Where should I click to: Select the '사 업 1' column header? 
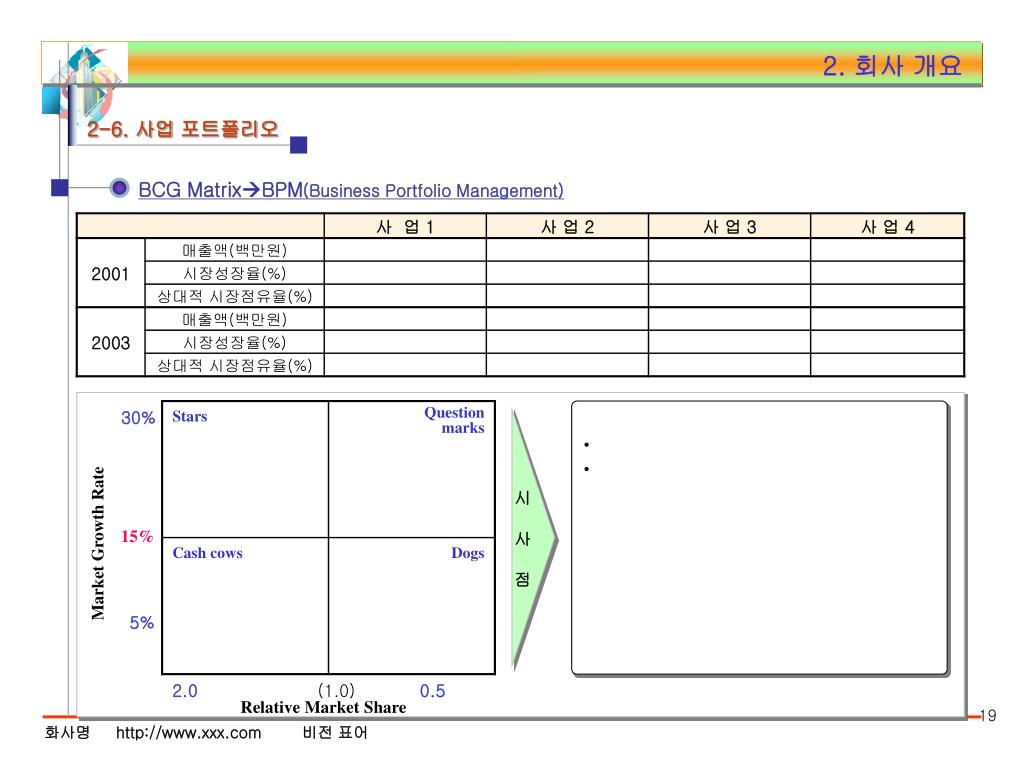[405, 227]
